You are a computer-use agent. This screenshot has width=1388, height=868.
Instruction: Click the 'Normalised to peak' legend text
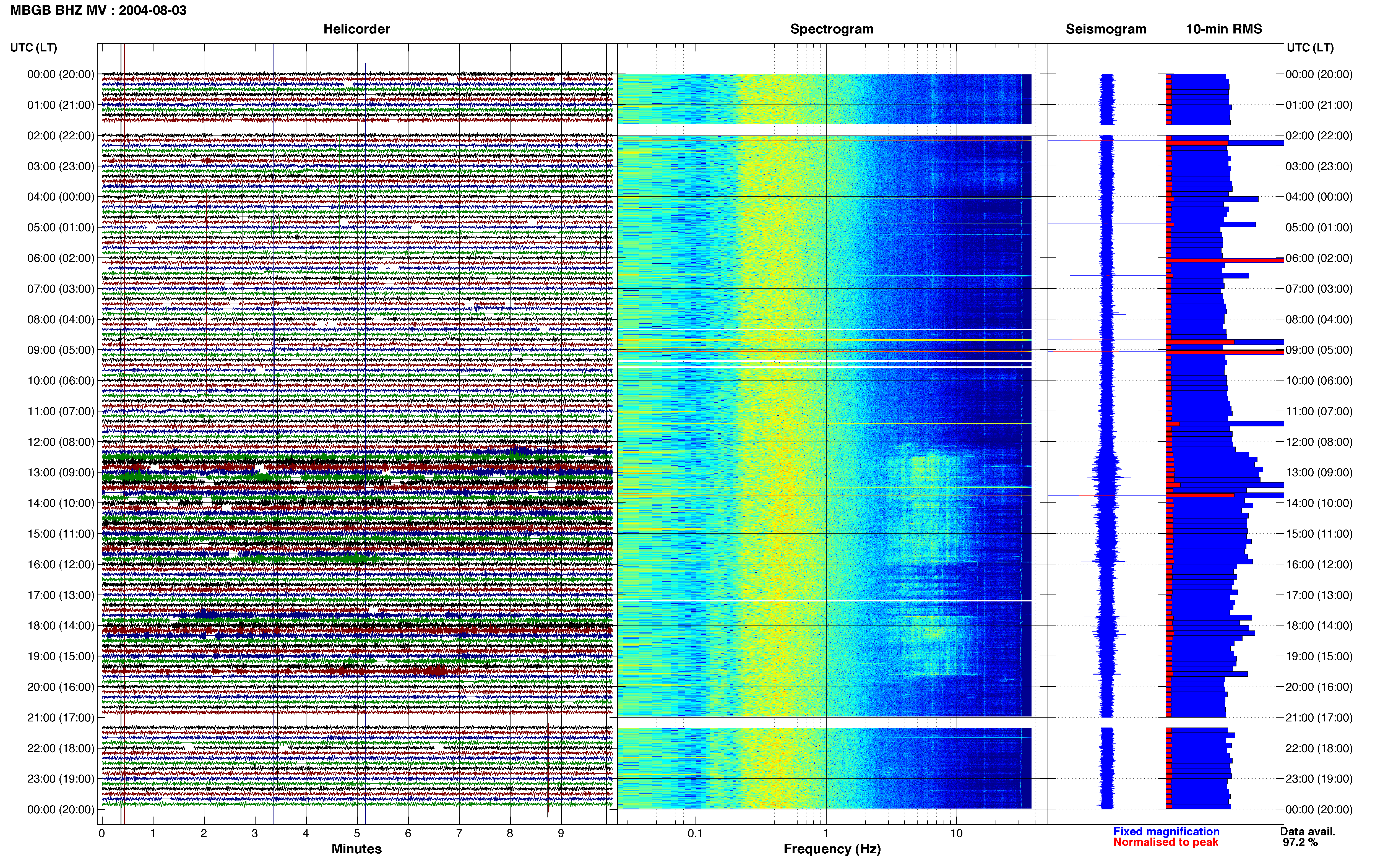(1165, 842)
